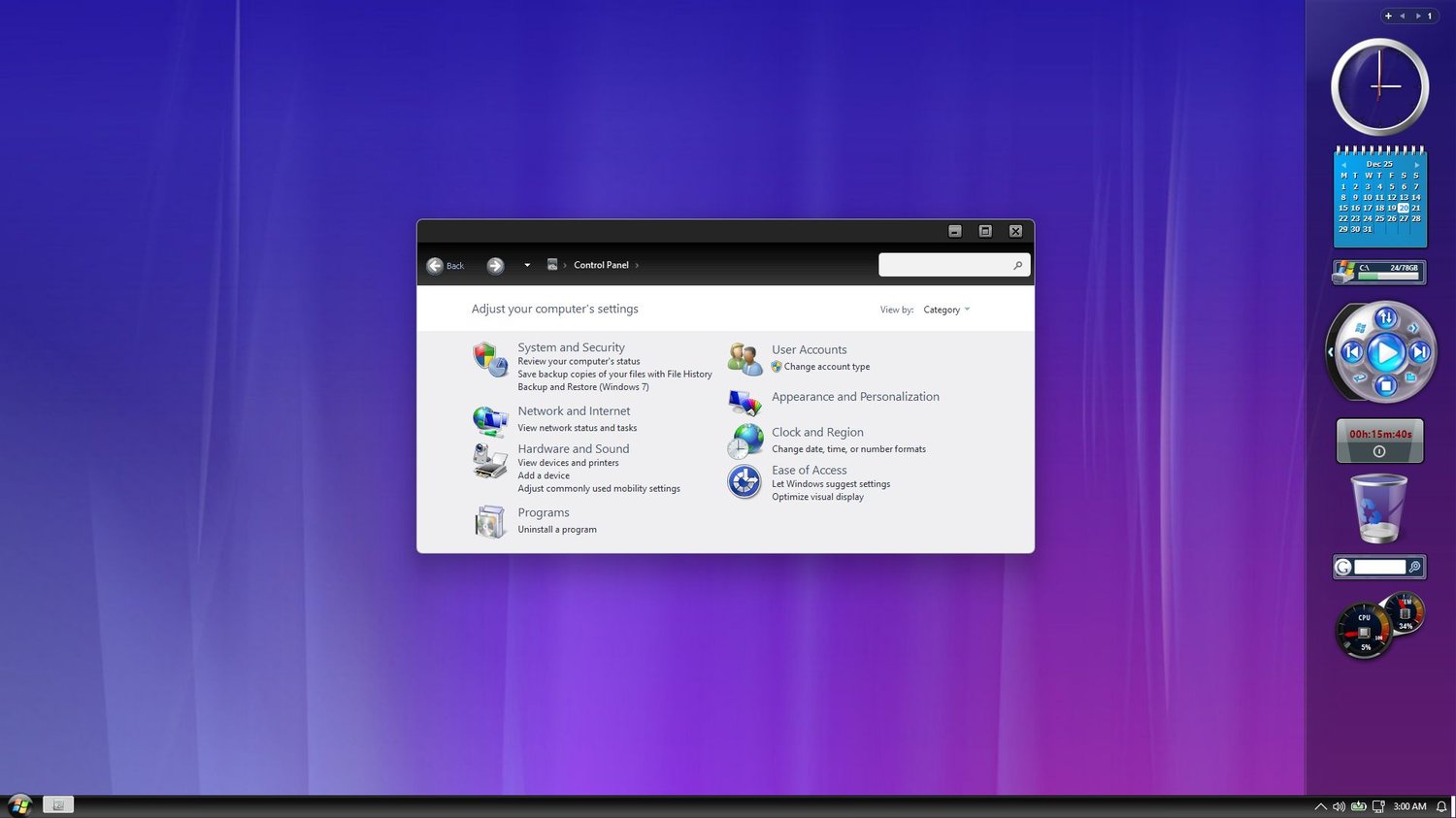Stop playback on the media gadget
The image size is (1456, 818).
click(1386, 386)
